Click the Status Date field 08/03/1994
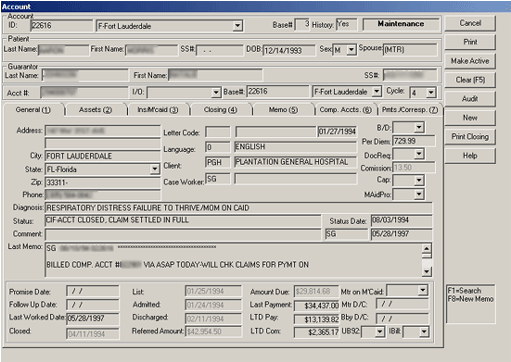 401,220
